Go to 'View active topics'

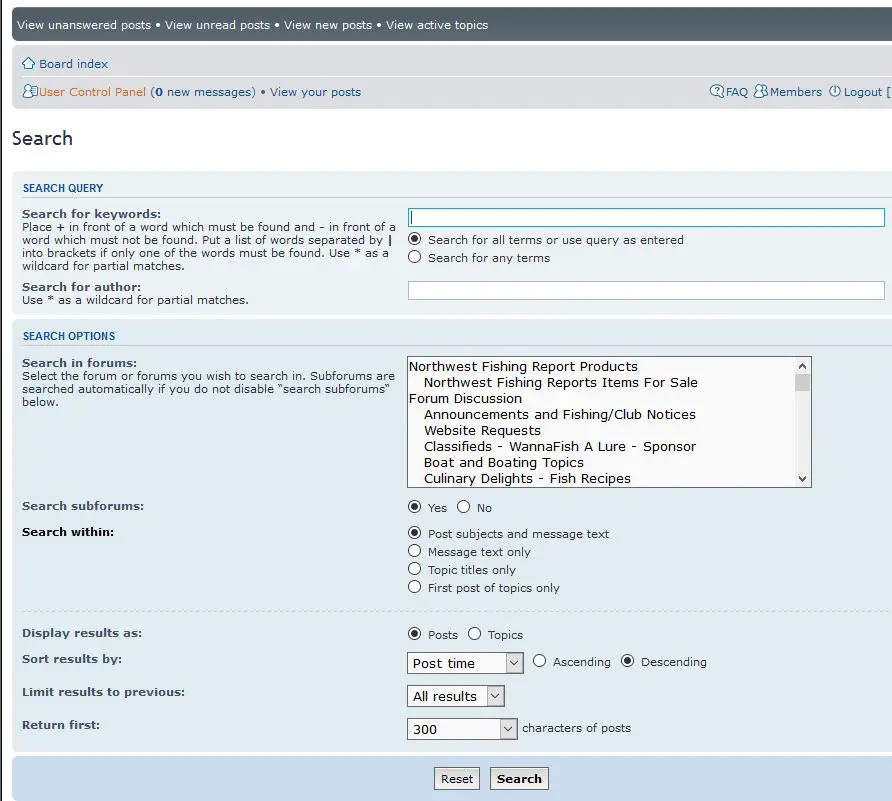[x=437, y=25]
